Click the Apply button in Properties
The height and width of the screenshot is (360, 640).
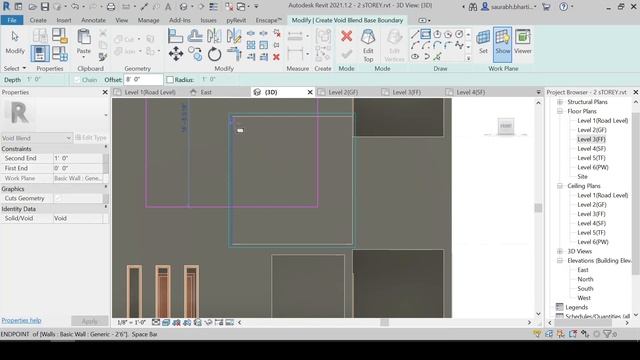tap(89, 321)
